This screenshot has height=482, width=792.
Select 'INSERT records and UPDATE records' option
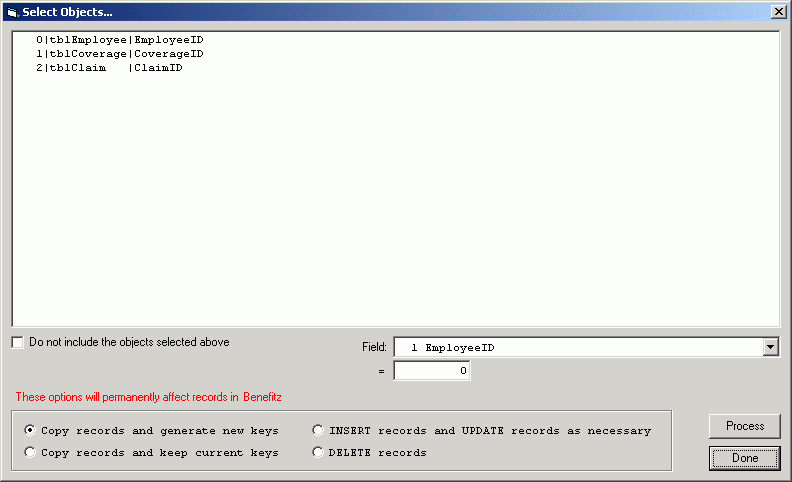(x=318, y=430)
